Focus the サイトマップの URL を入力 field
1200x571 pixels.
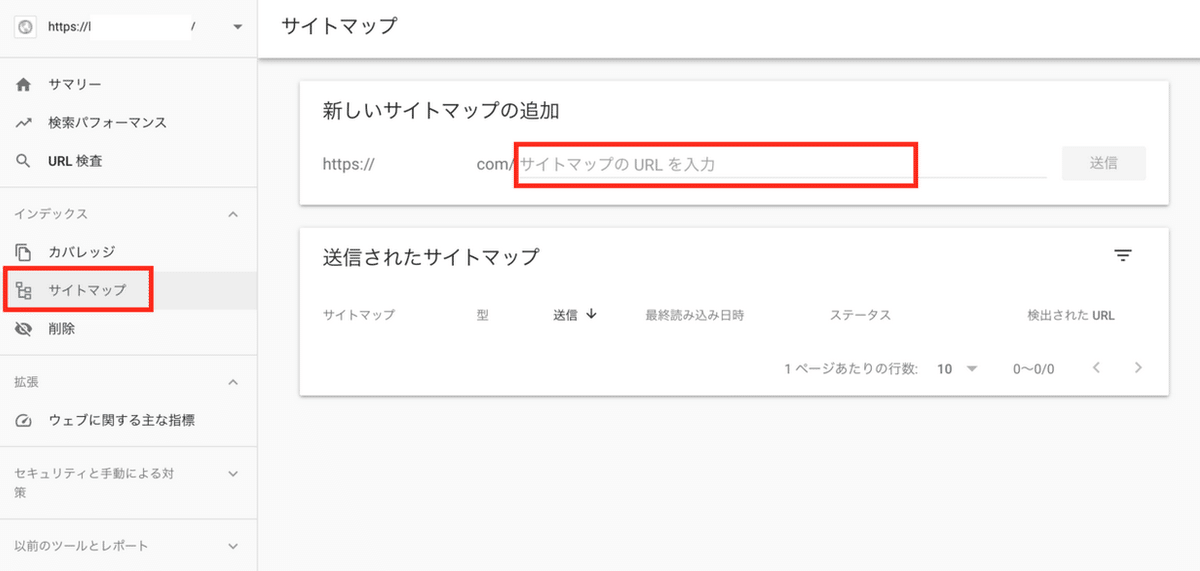click(x=715, y=164)
